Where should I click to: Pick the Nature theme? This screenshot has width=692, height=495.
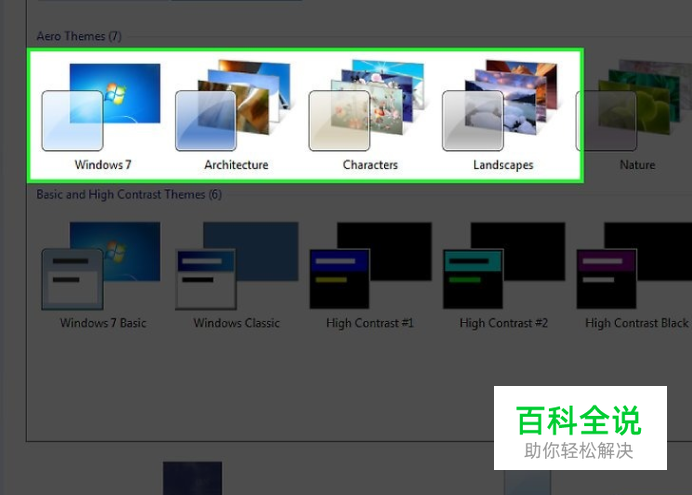636,116
